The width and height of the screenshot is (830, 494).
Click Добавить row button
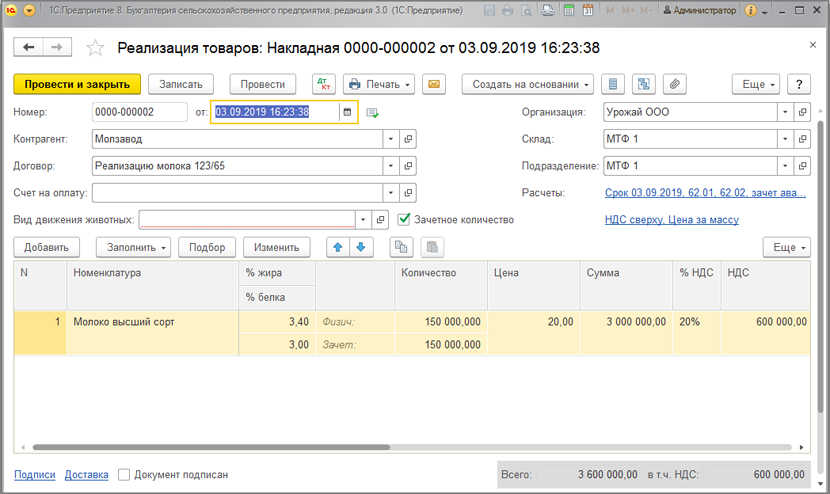[x=47, y=247]
